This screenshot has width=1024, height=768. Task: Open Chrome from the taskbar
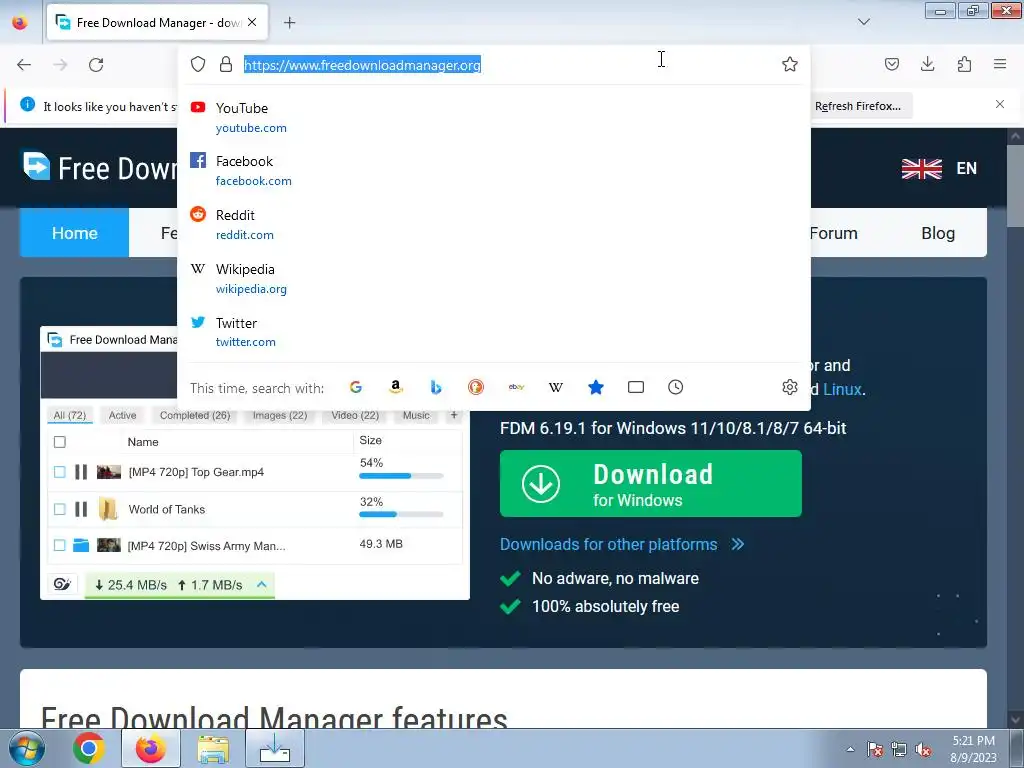89,748
